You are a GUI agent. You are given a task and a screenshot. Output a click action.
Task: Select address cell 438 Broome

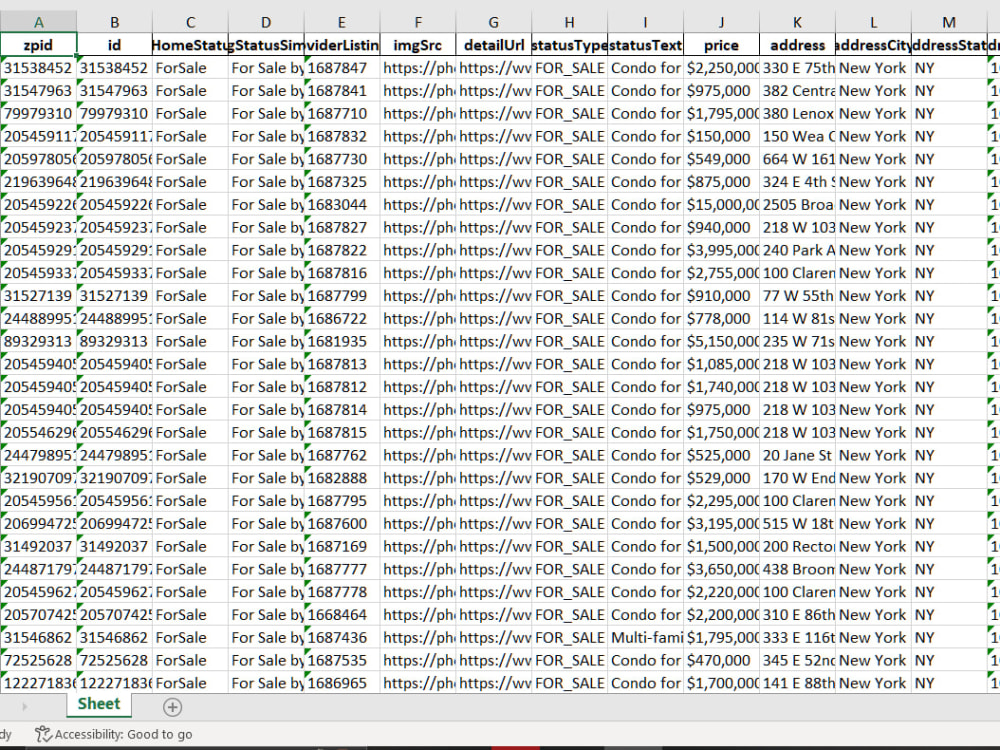coord(797,569)
